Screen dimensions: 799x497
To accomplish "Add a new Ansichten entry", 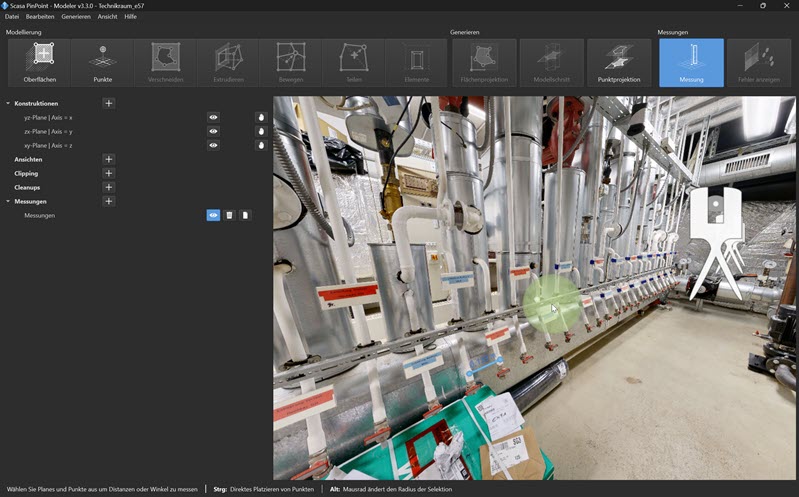I will coord(109,160).
